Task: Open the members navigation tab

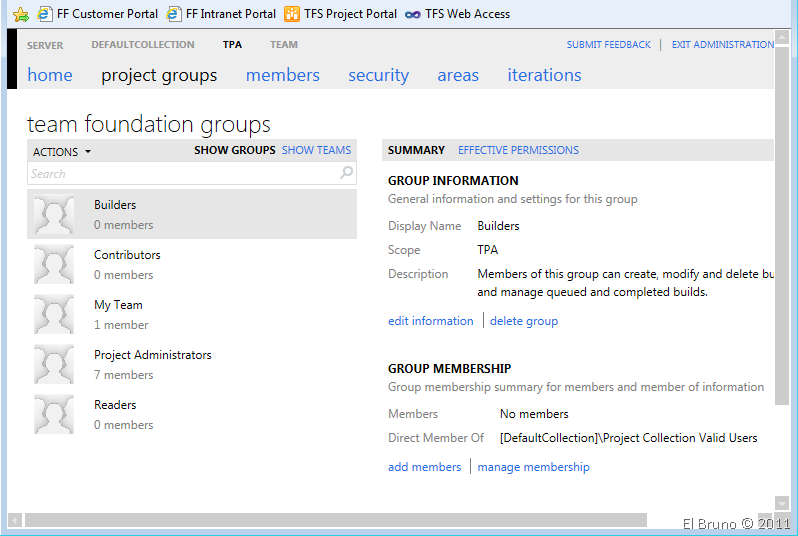Action: pyautogui.click(x=282, y=75)
